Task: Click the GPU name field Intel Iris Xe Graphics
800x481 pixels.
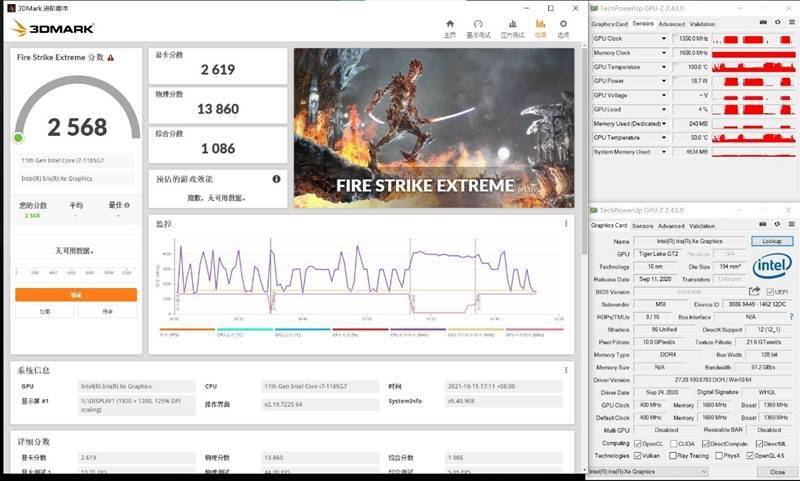Action: pyautogui.click(x=689, y=241)
